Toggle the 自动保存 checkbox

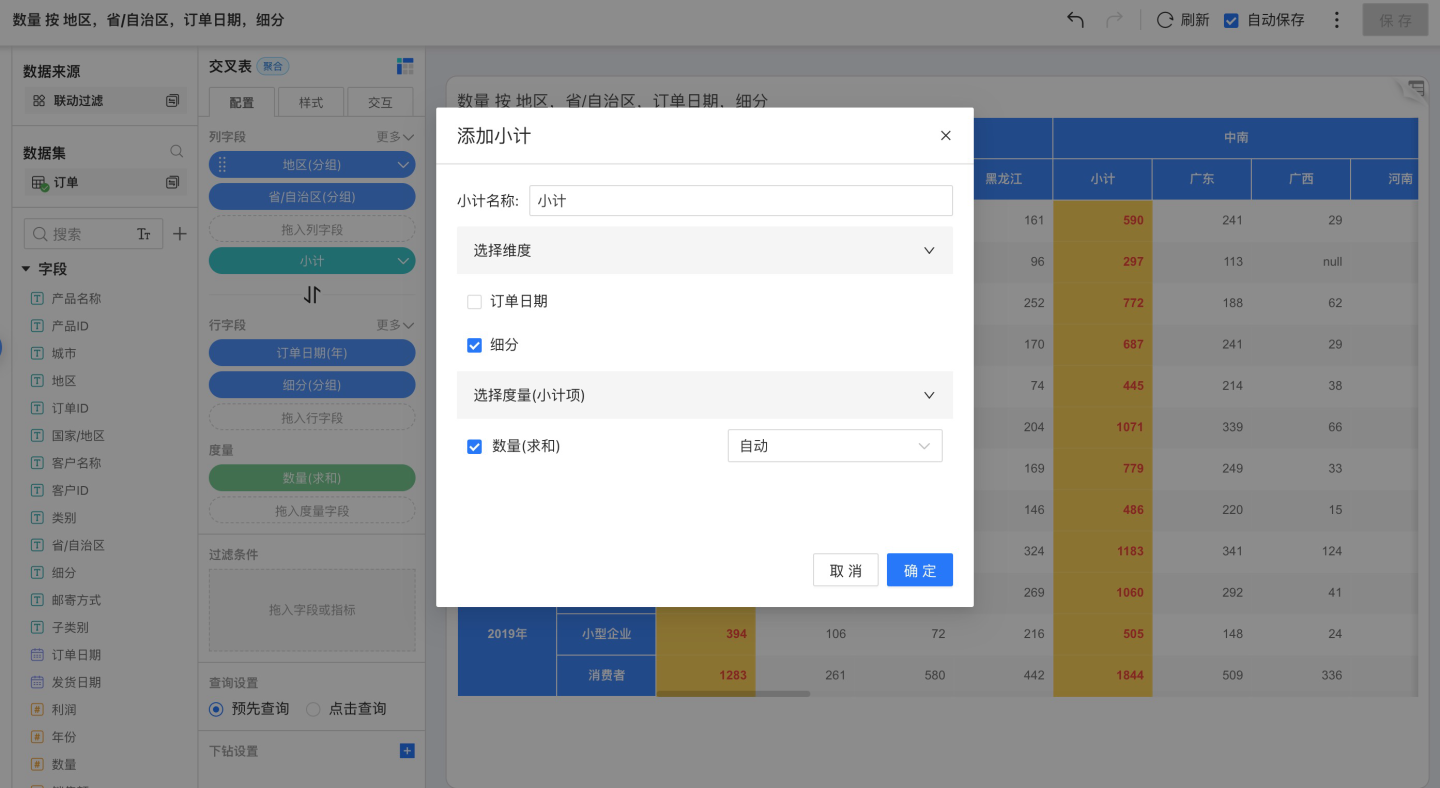coord(1232,20)
